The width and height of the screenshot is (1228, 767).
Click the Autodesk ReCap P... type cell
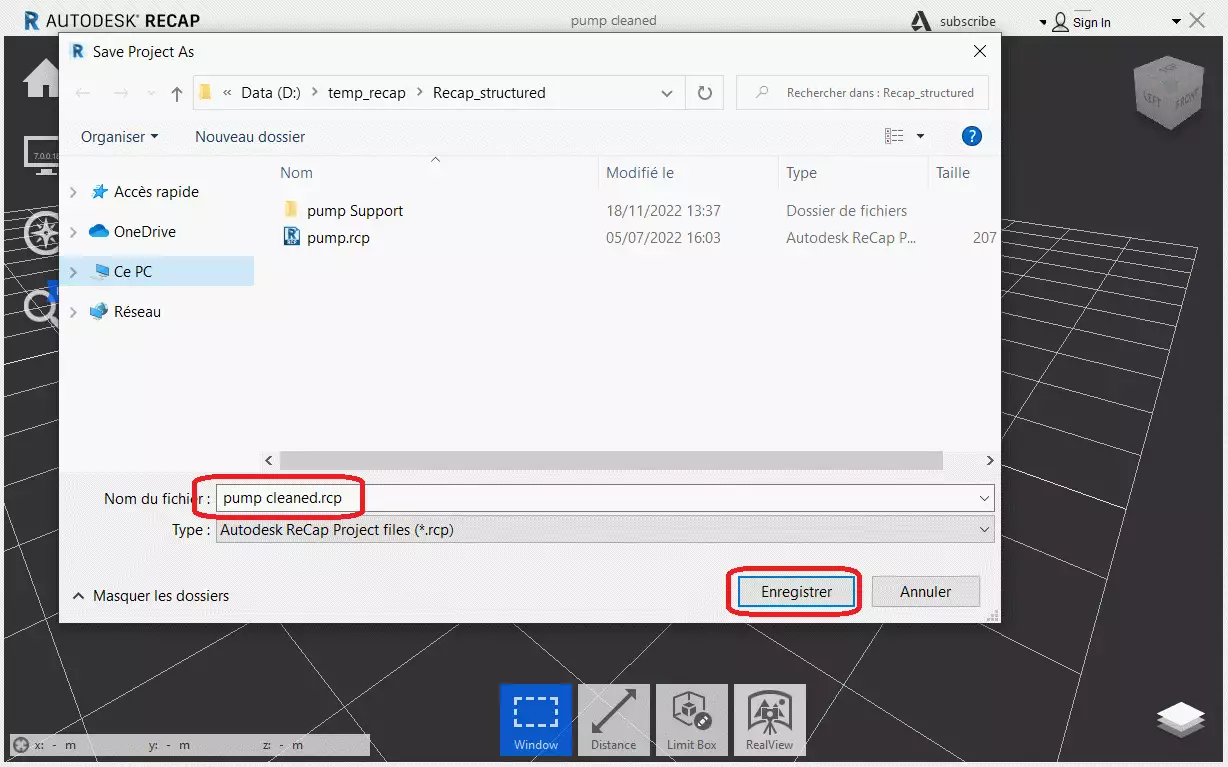851,238
